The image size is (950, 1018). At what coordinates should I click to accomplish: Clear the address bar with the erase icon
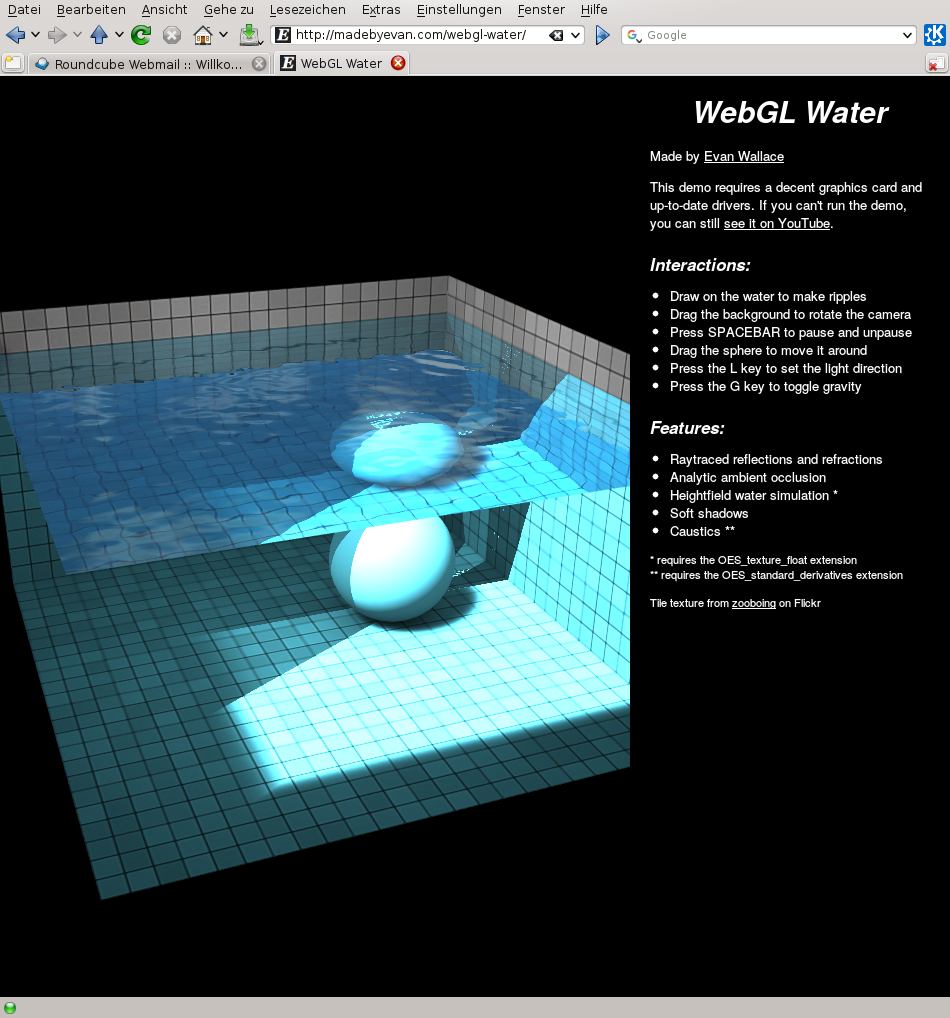point(556,35)
